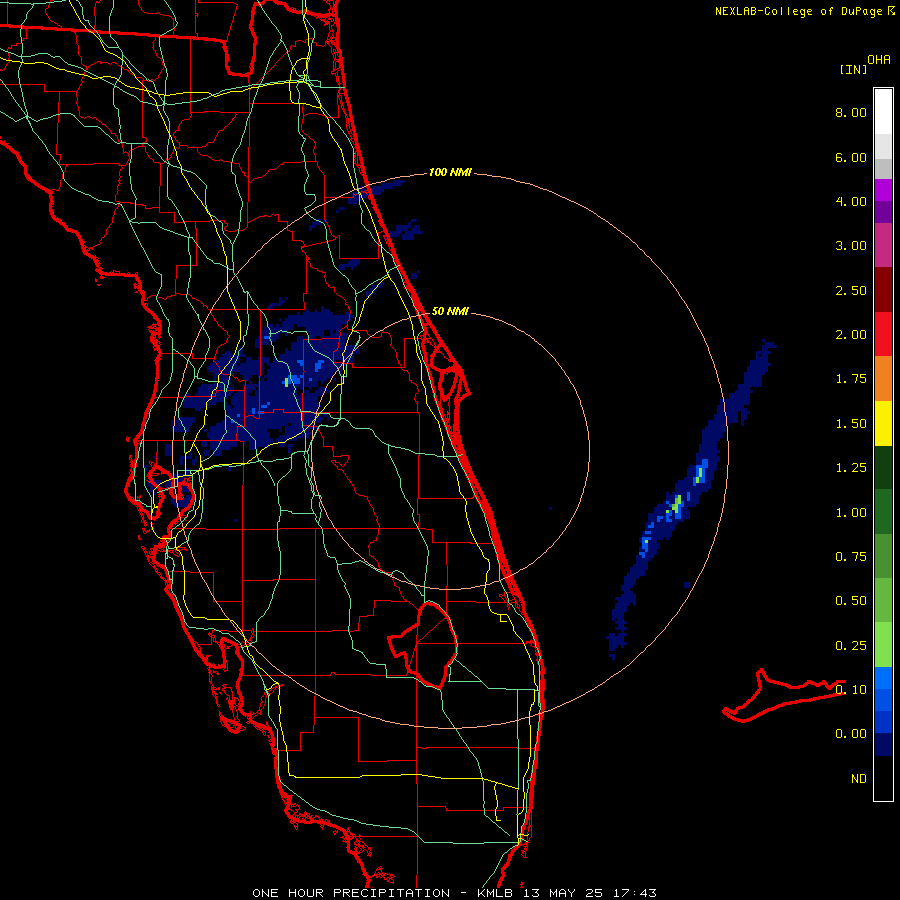The height and width of the screenshot is (900, 900).
Task: Click the 4.00 legend value
Action: (851, 201)
